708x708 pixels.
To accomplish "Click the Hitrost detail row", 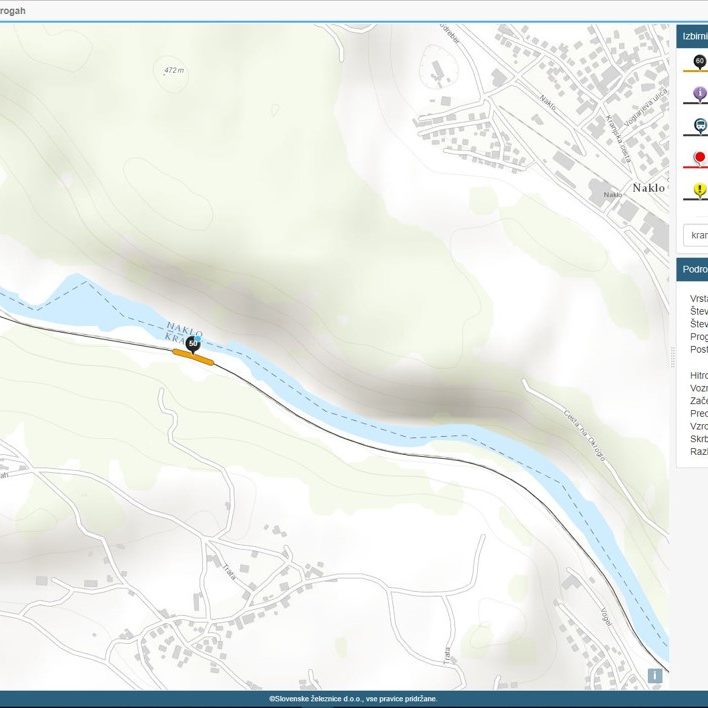I will 699,375.
